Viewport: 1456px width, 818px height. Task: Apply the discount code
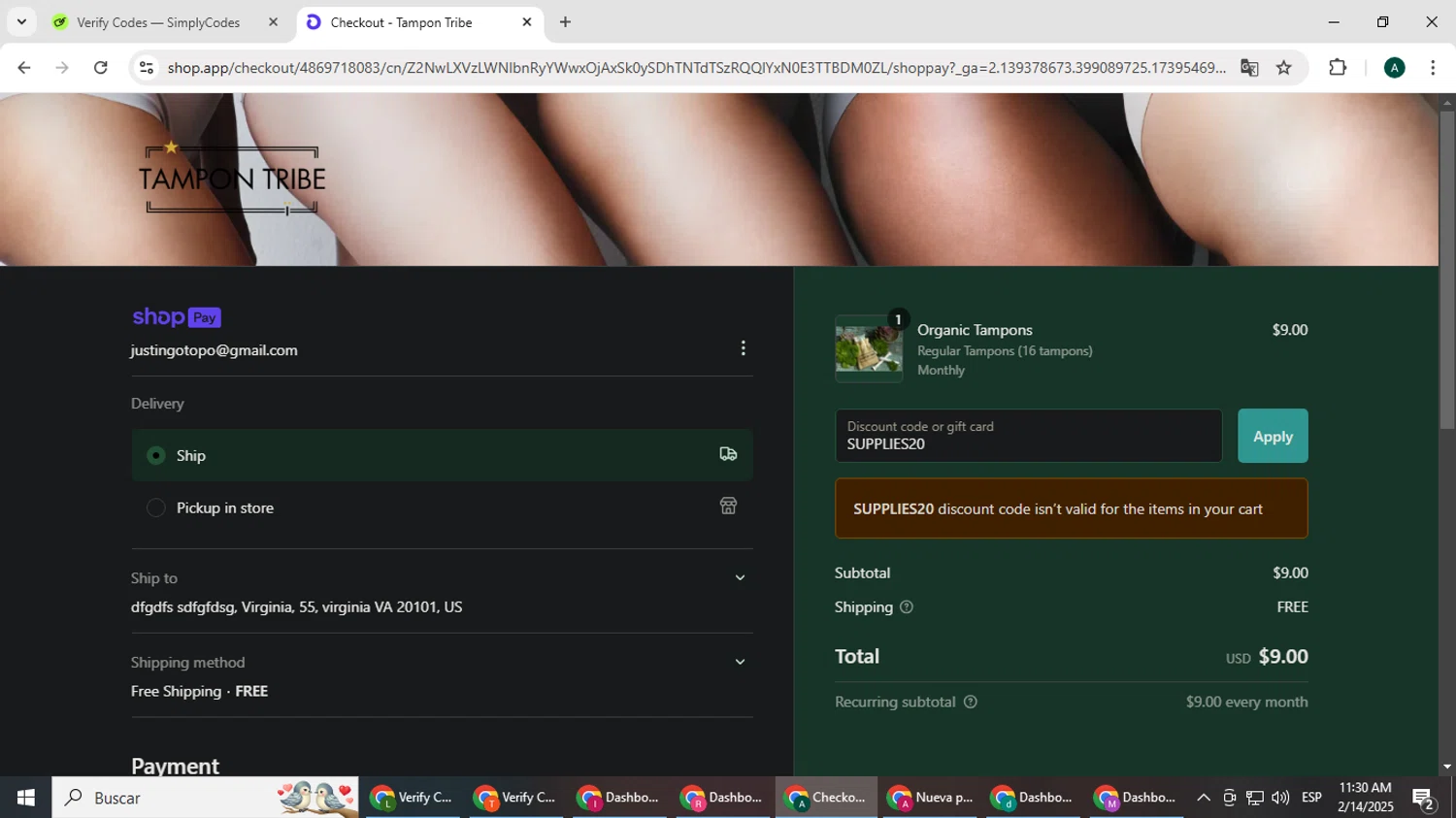[x=1273, y=436]
